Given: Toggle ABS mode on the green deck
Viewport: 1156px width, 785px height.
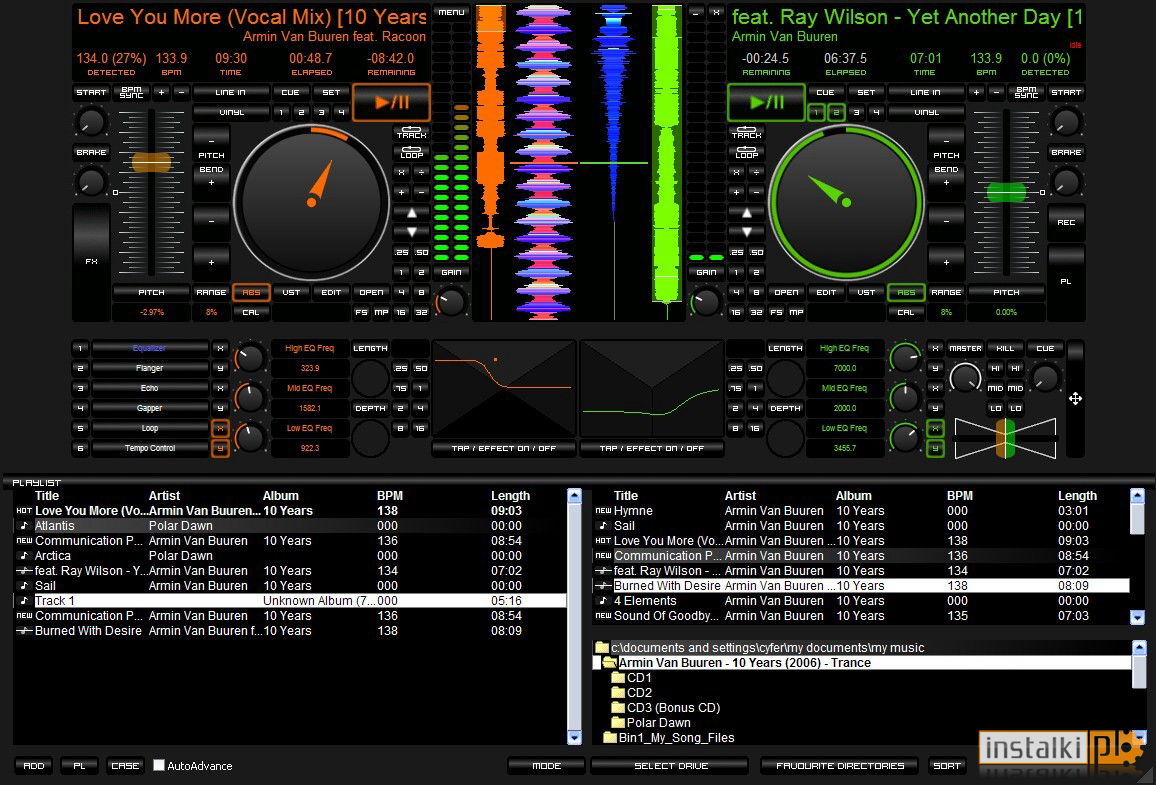Looking at the screenshot, I should [x=906, y=293].
